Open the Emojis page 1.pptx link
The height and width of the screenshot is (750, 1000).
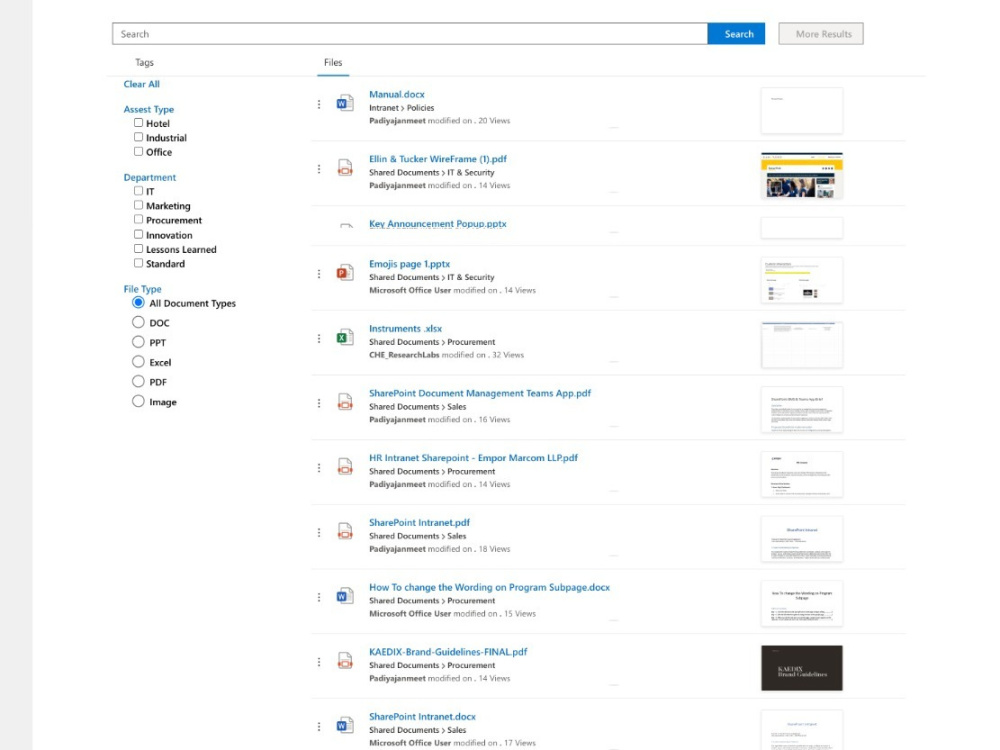(409, 264)
